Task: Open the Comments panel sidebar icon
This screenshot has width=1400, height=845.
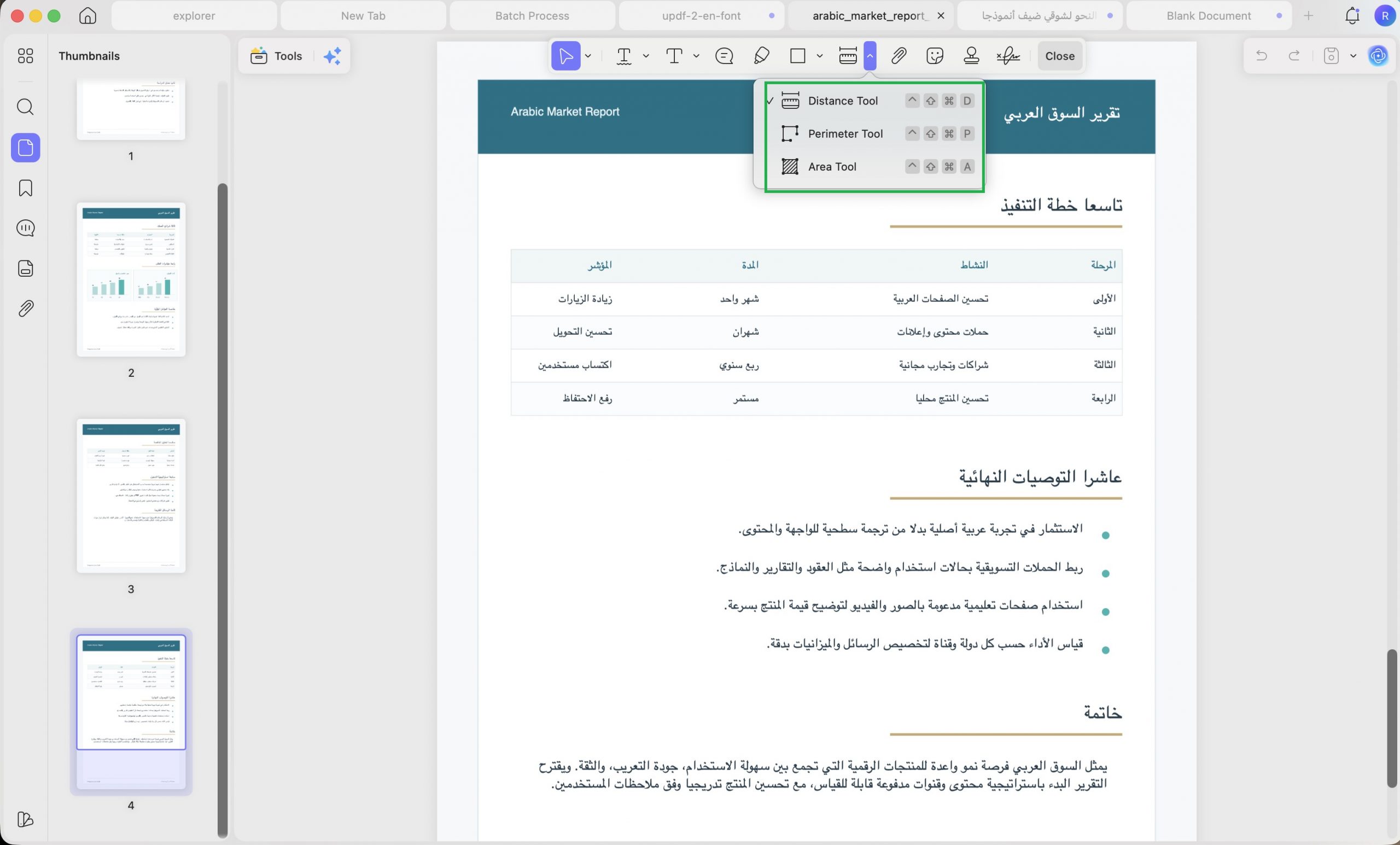Action: click(x=26, y=229)
